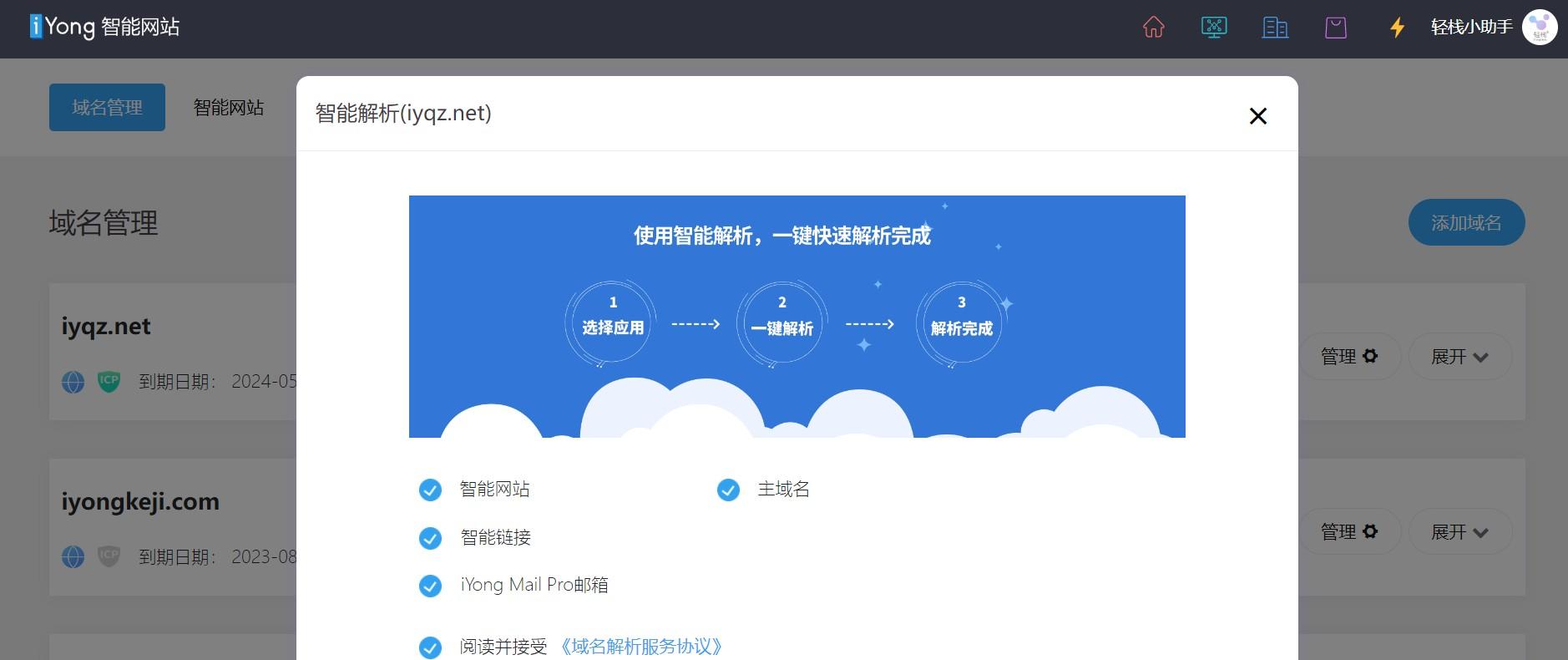Click the 域名管理 page heading
The image size is (1568, 660).
104,223
